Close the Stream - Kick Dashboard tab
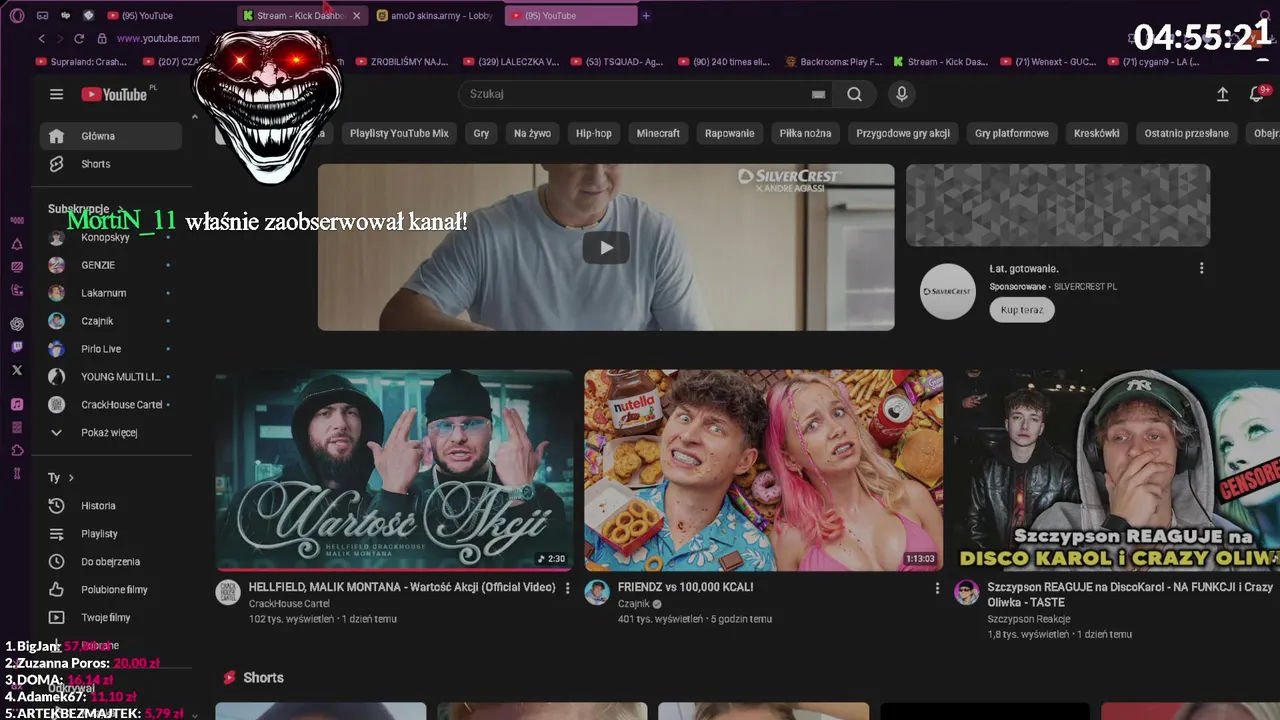 (356, 16)
